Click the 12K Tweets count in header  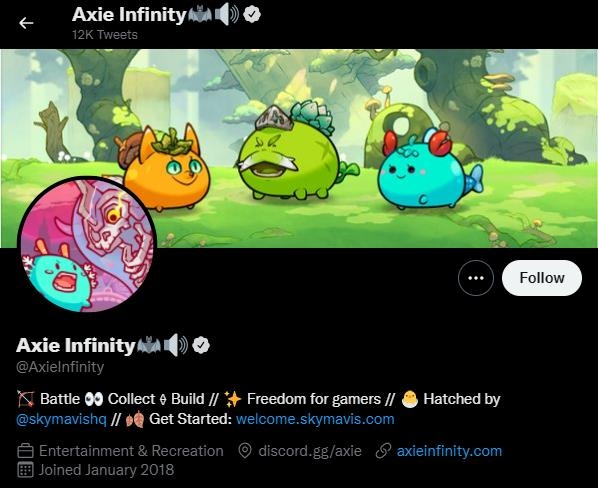click(x=105, y=35)
